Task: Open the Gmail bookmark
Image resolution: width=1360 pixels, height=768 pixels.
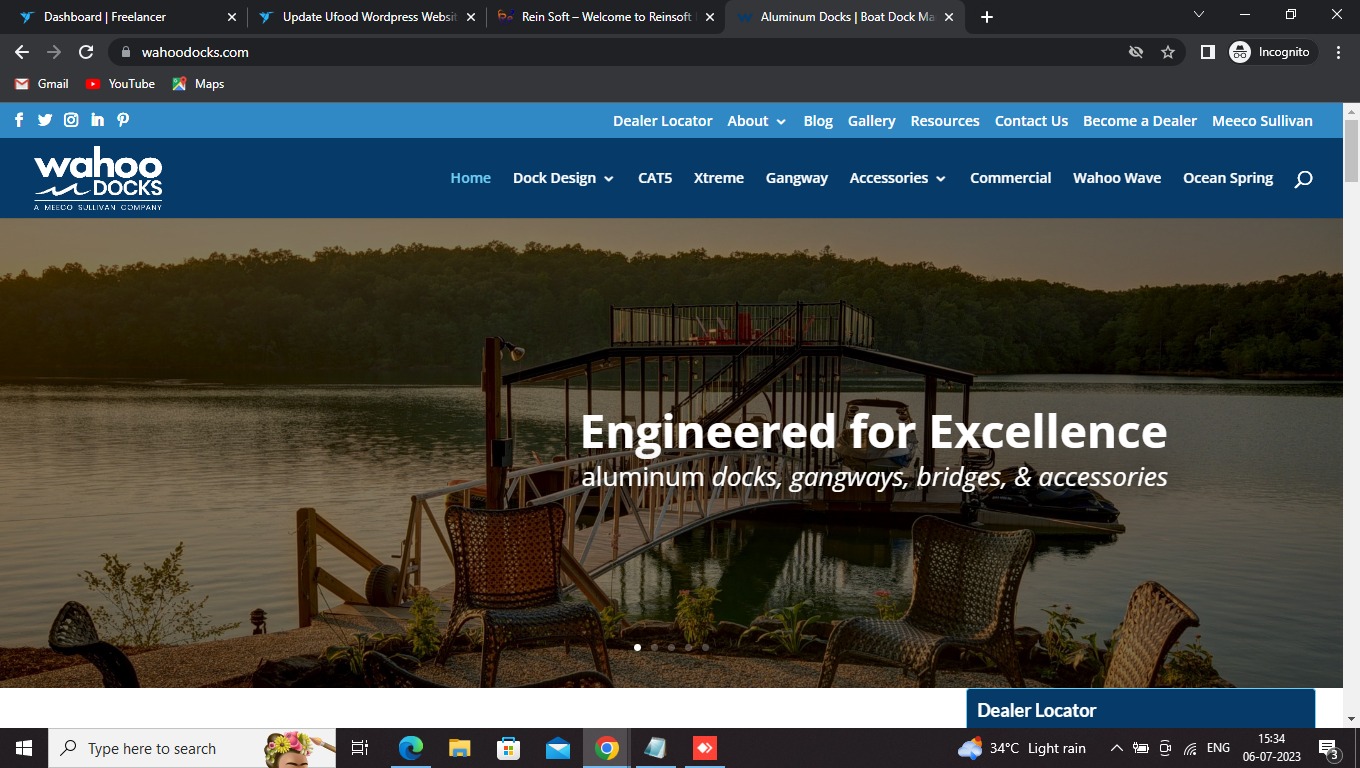Action: pos(42,84)
